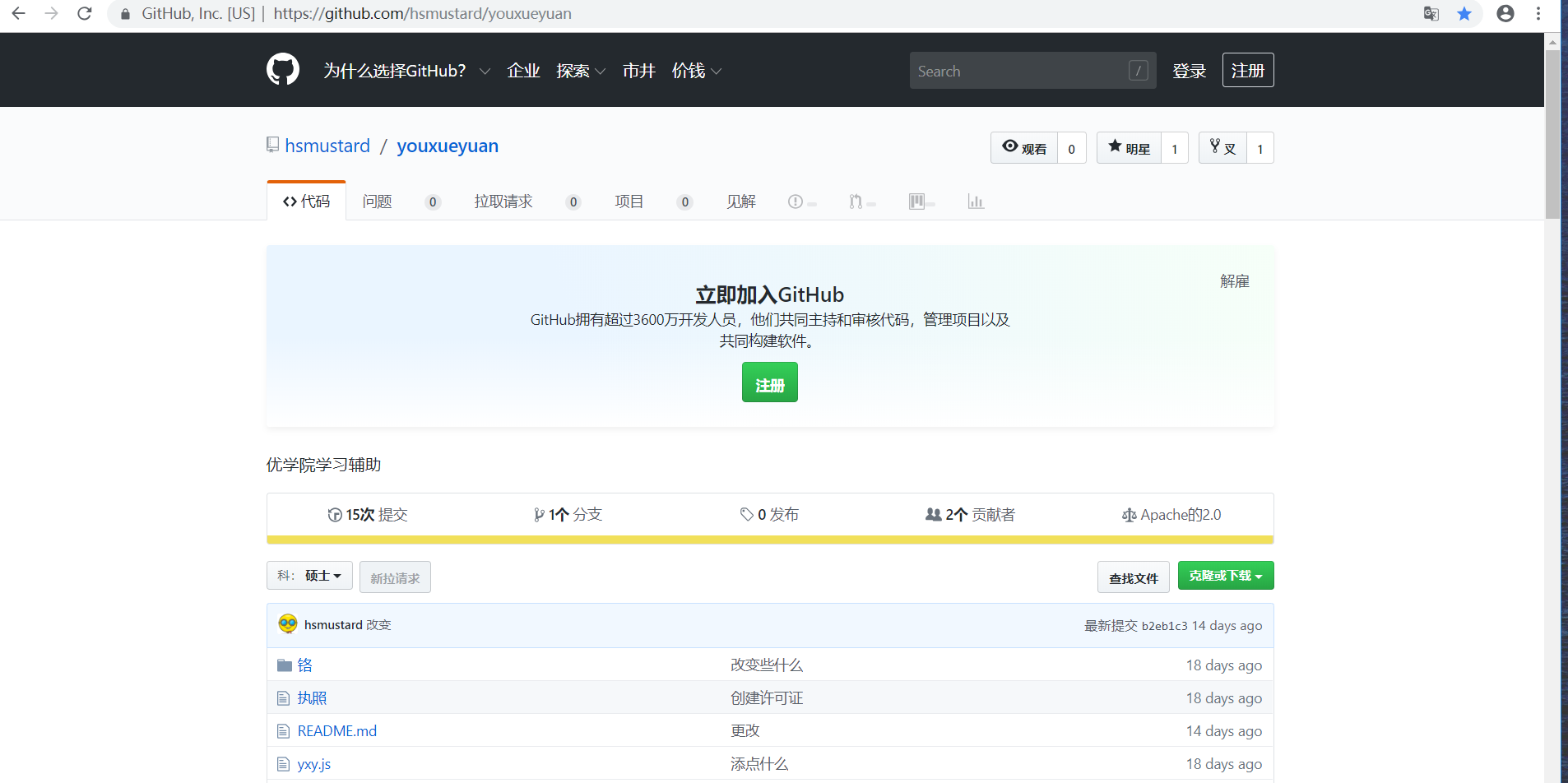The image size is (1568, 783).
Task: Click the slash shortcut icon in Search box
Action: [1139, 71]
